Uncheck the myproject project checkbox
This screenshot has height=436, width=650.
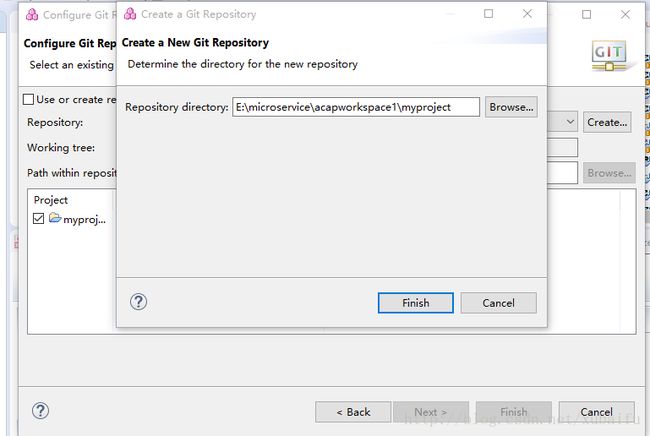(x=38, y=218)
